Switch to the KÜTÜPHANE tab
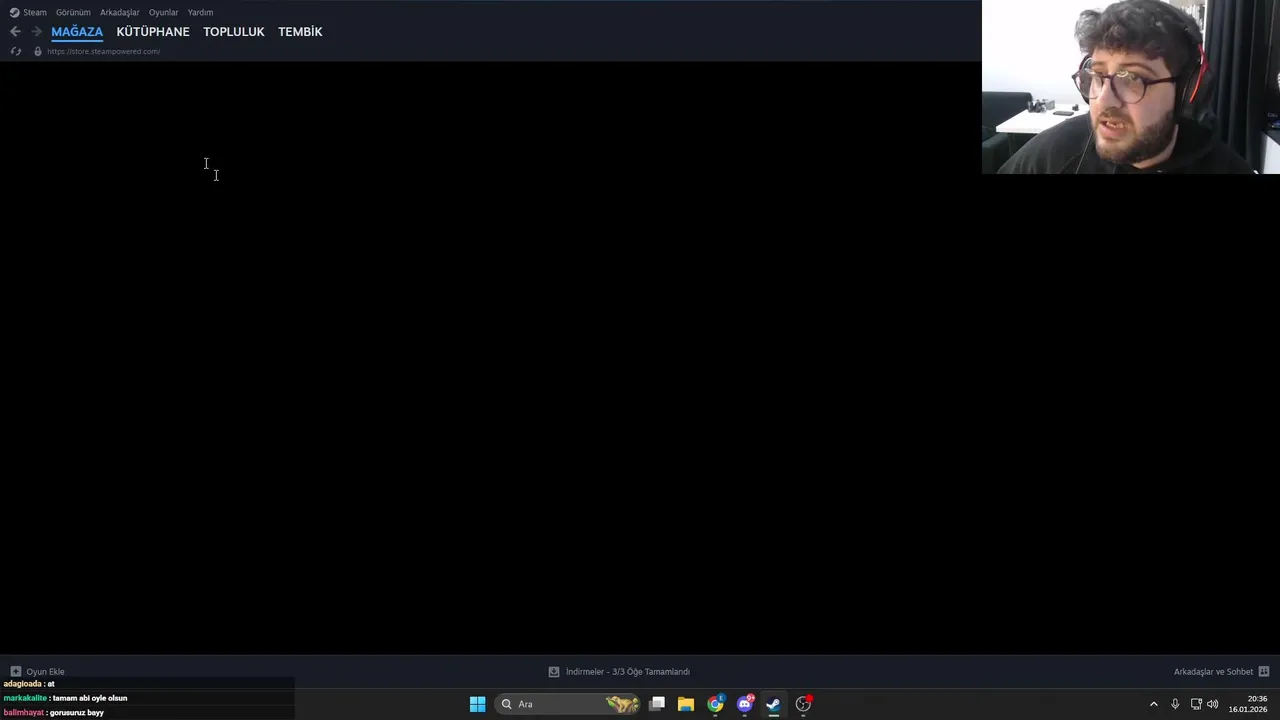The image size is (1280, 720). point(153,32)
